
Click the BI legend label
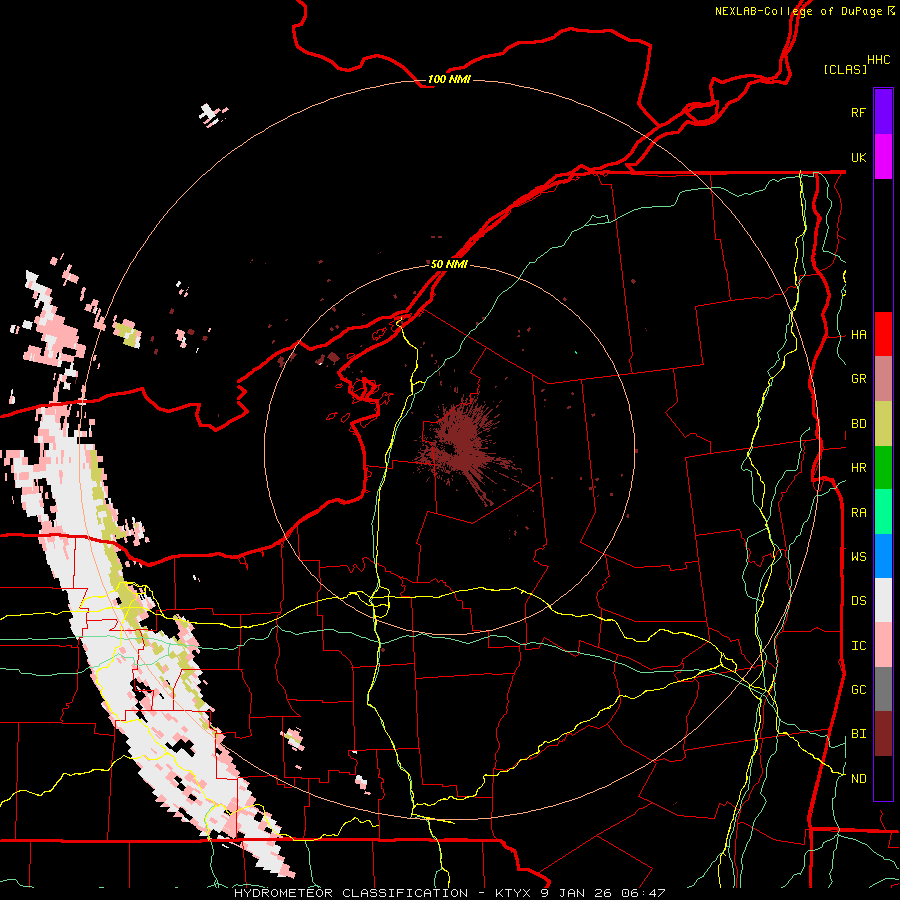click(x=859, y=734)
